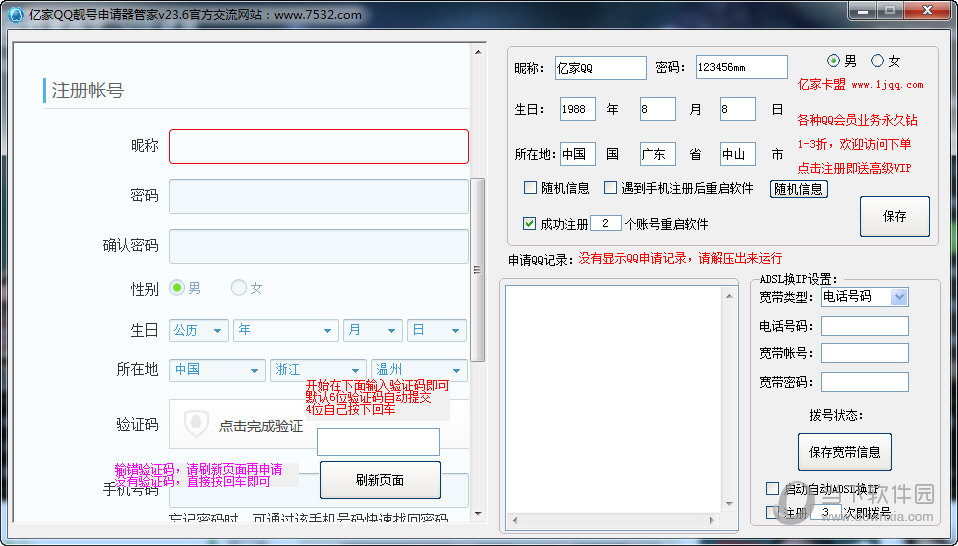Click the 宽带密码 input field

[x=865, y=382]
